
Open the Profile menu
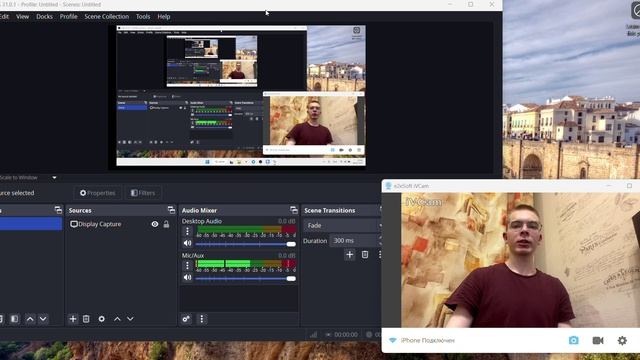69,17
